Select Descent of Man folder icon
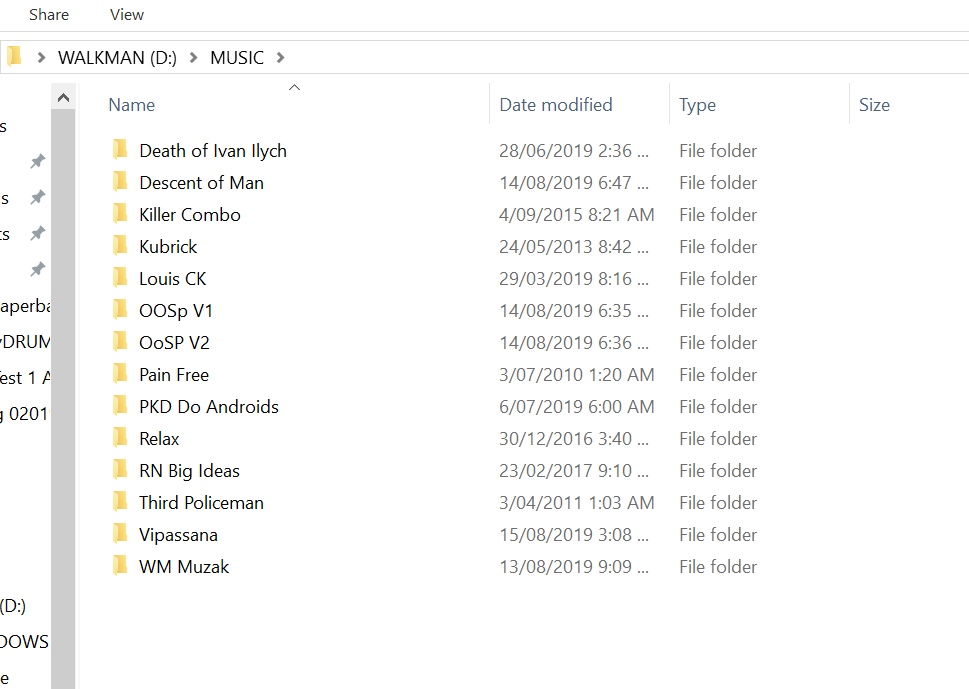Image resolution: width=969 pixels, height=689 pixels. (x=120, y=182)
